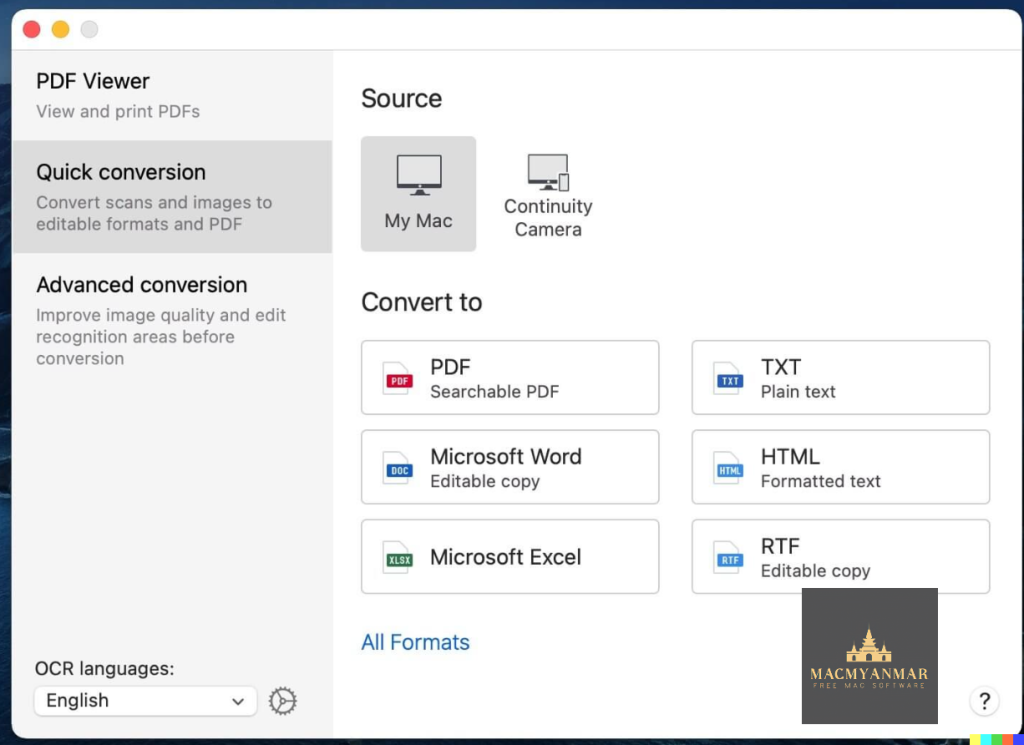The height and width of the screenshot is (745, 1024).
Task: Click the blue TXT file icon
Action: [x=729, y=379]
